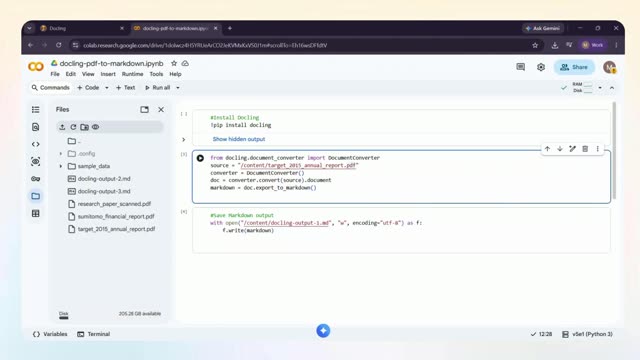Open the Runtime menu

coord(132,74)
